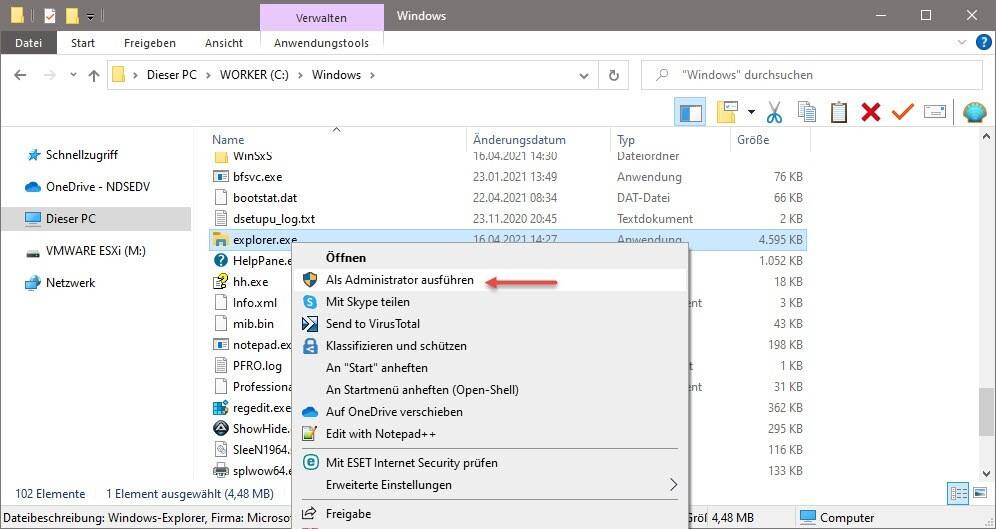Image resolution: width=996 pixels, height=529 pixels.
Task: Open the Ansicht ribbon tab
Action: (x=224, y=43)
